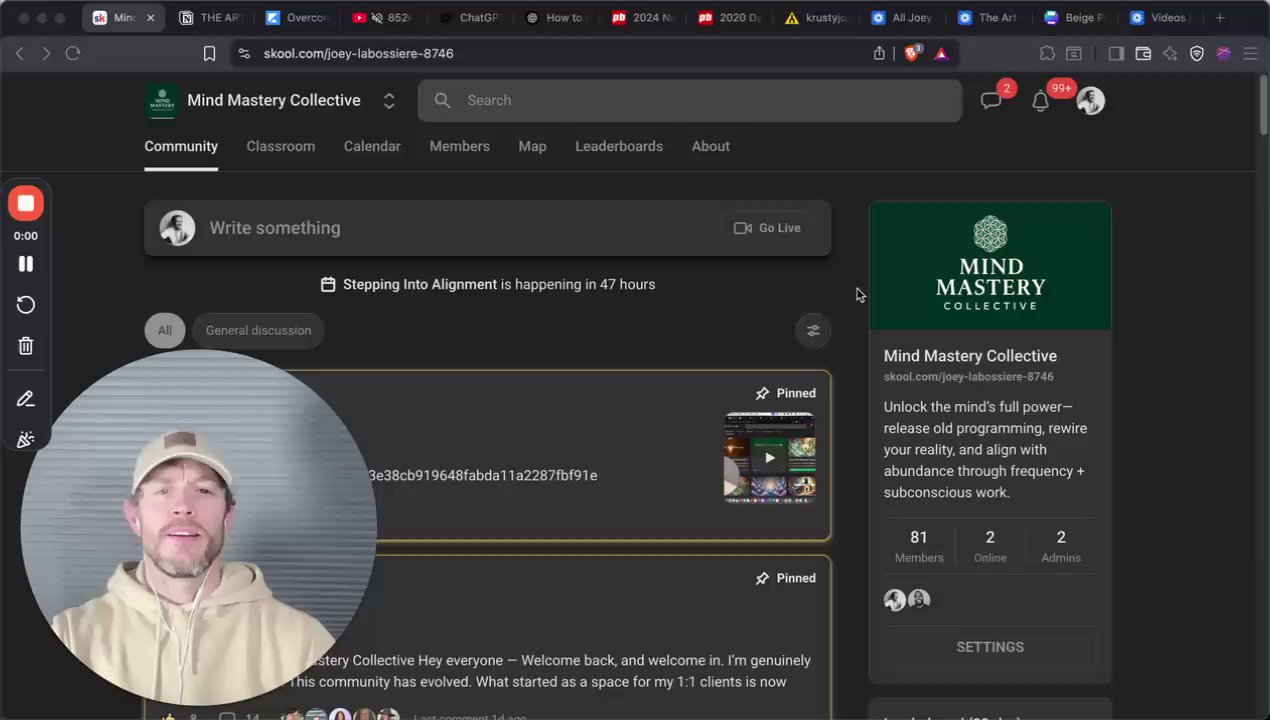Switch to the Notion THE ART tab
Screen dimensions: 1270x720
click(x=211, y=18)
